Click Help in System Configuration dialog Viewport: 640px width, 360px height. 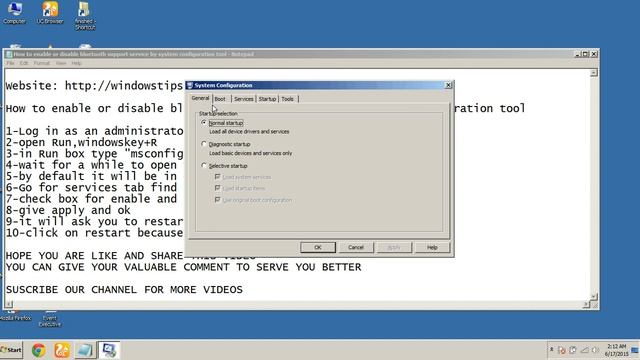(x=432, y=247)
